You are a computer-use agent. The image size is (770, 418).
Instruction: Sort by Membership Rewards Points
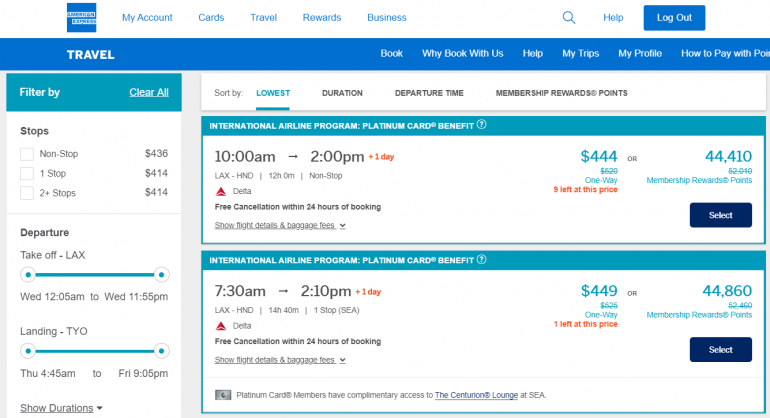click(561, 93)
